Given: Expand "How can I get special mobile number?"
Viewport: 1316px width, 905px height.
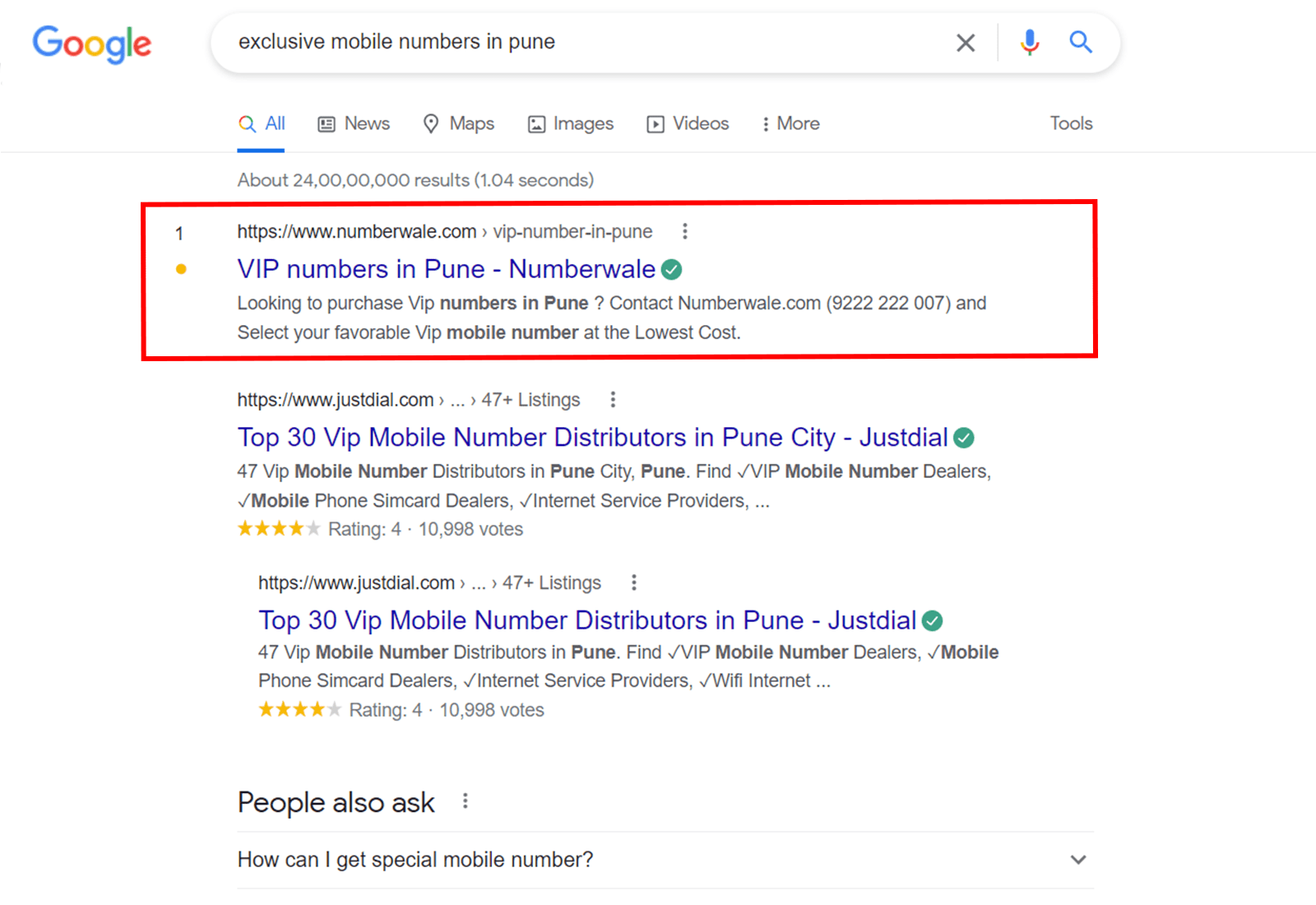Looking at the screenshot, I should [1077, 860].
